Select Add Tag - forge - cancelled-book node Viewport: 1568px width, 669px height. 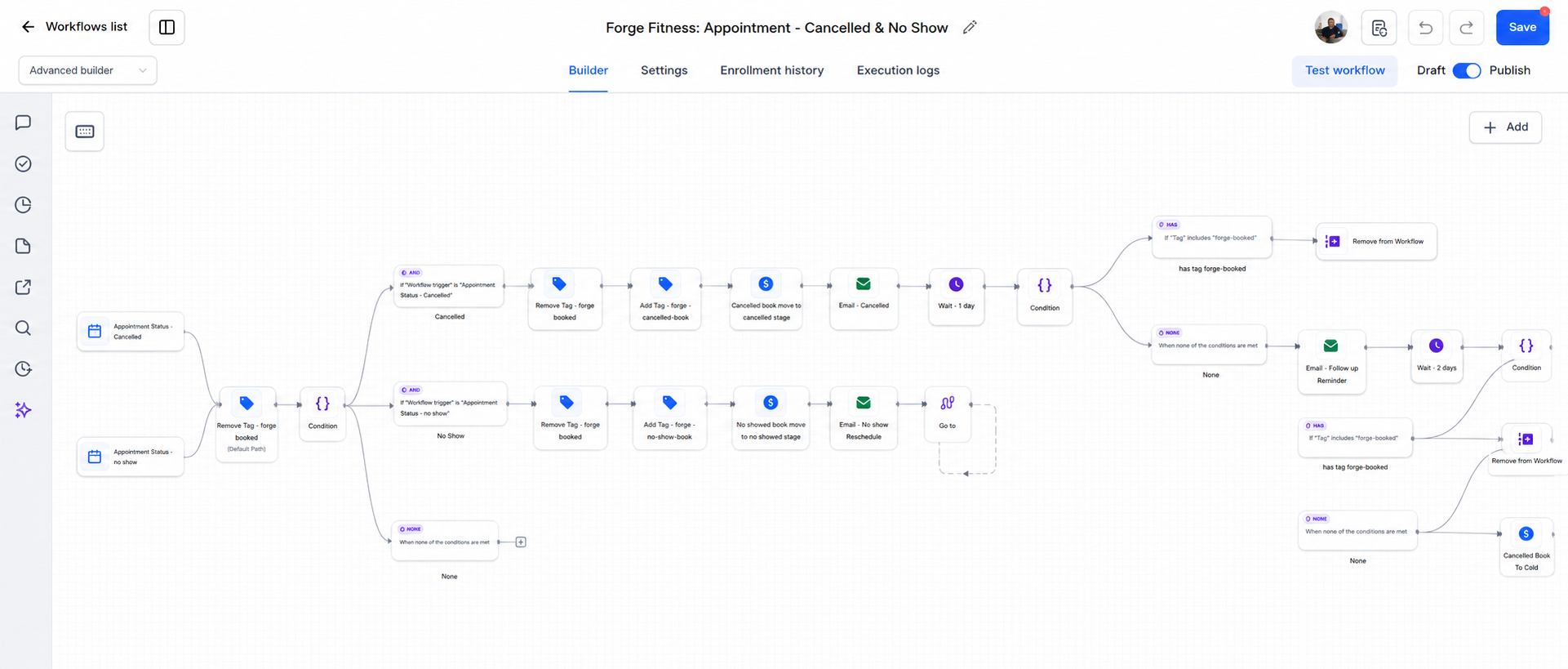tap(665, 299)
